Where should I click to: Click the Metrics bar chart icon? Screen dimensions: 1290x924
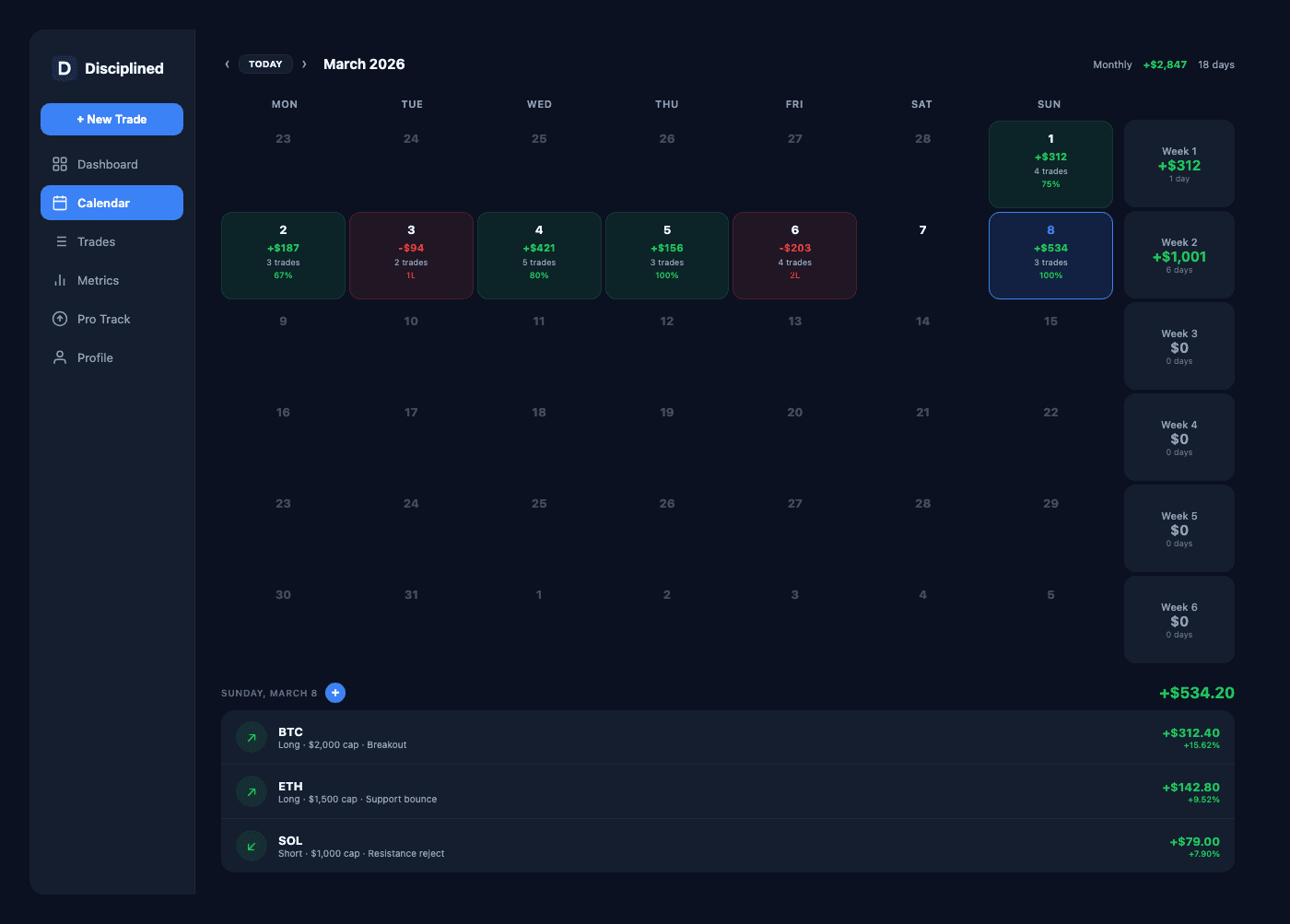click(60, 280)
